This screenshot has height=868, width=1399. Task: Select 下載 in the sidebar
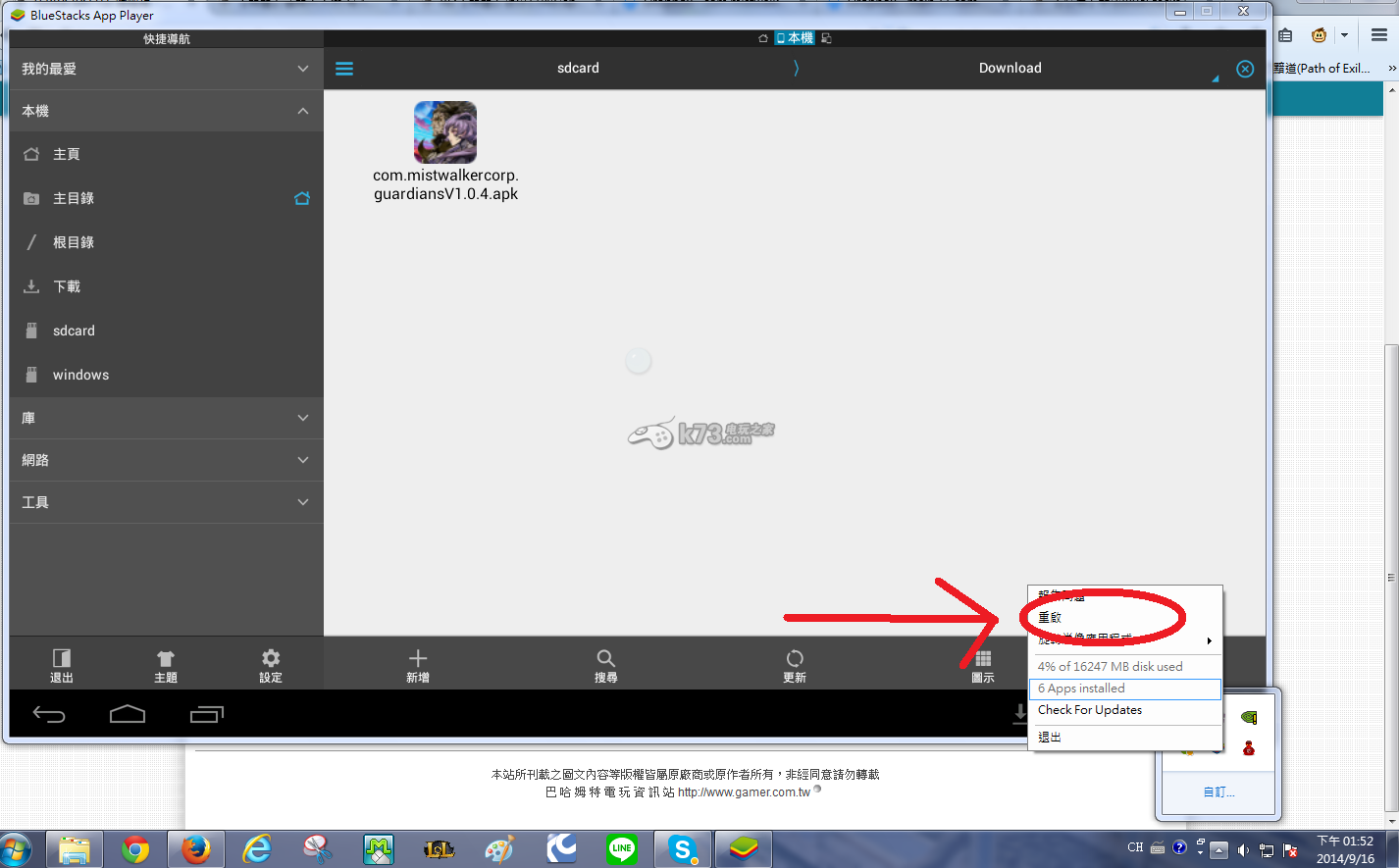(x=167, y=286)
